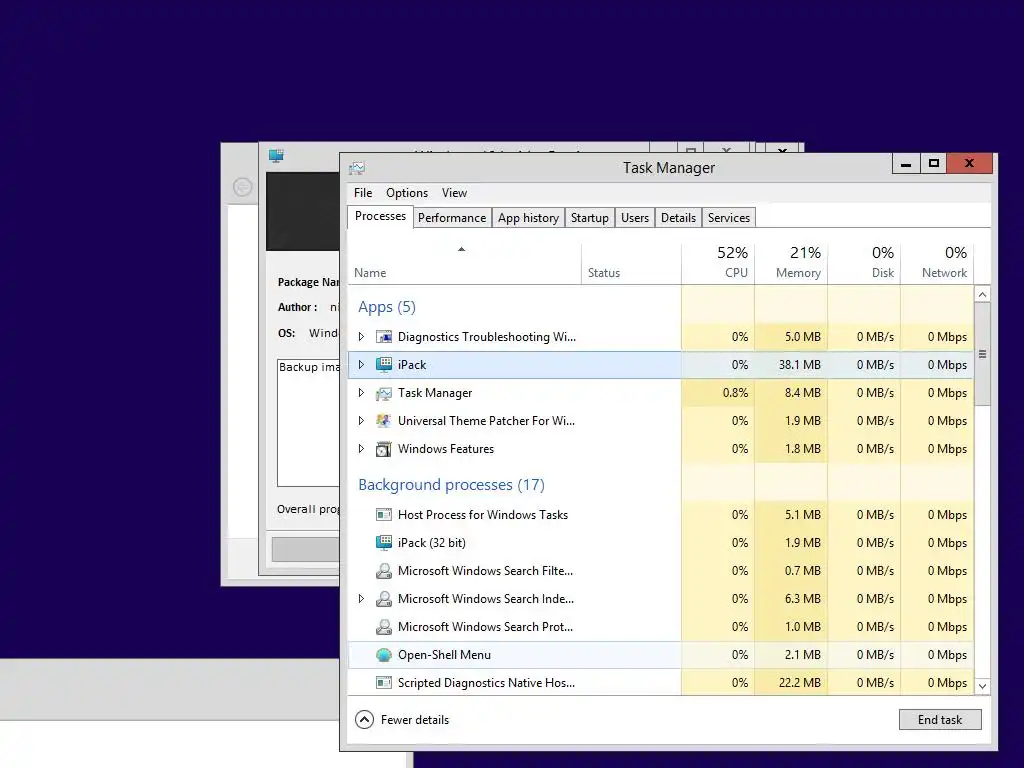
Task: Switch to the Details tab
Action: [x=679, y=218]
